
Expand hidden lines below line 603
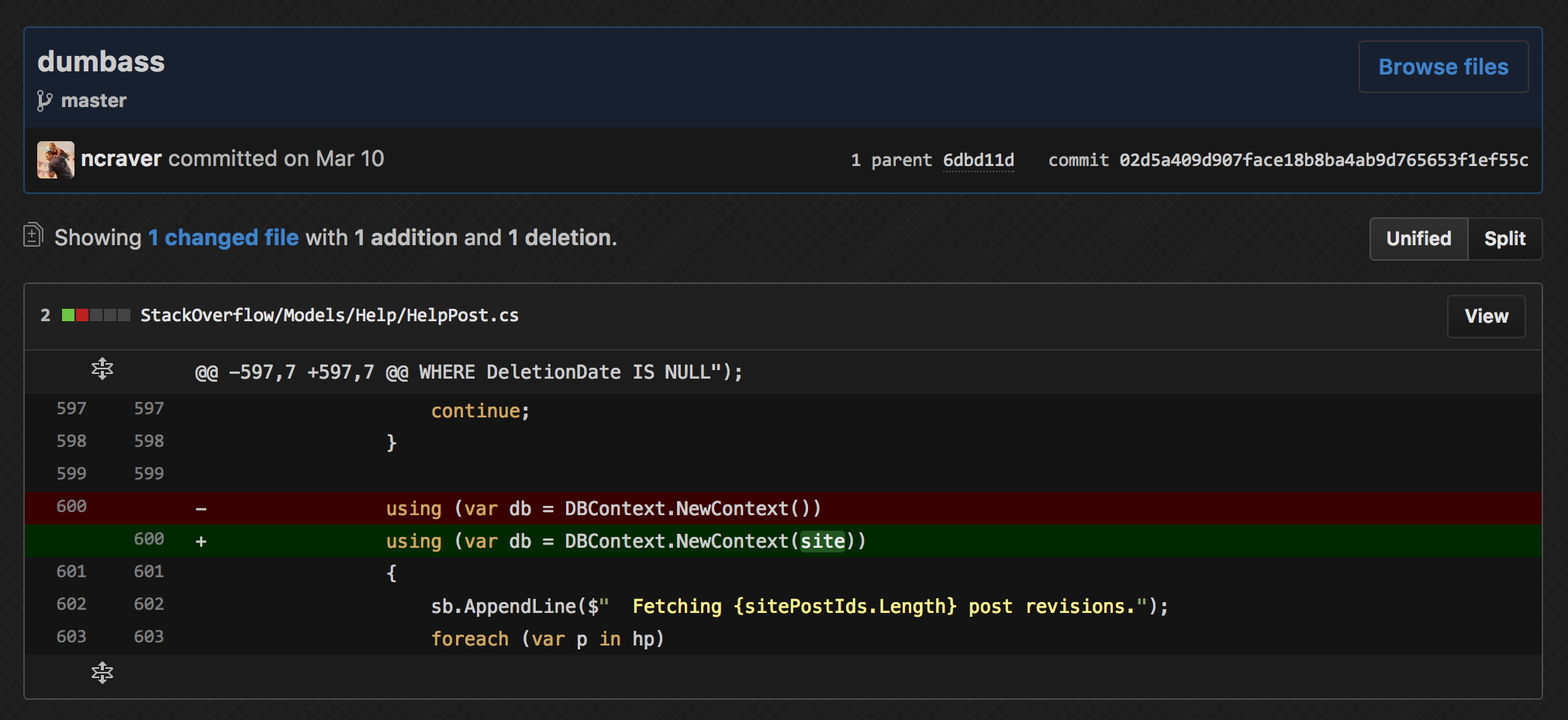[102, 673]
